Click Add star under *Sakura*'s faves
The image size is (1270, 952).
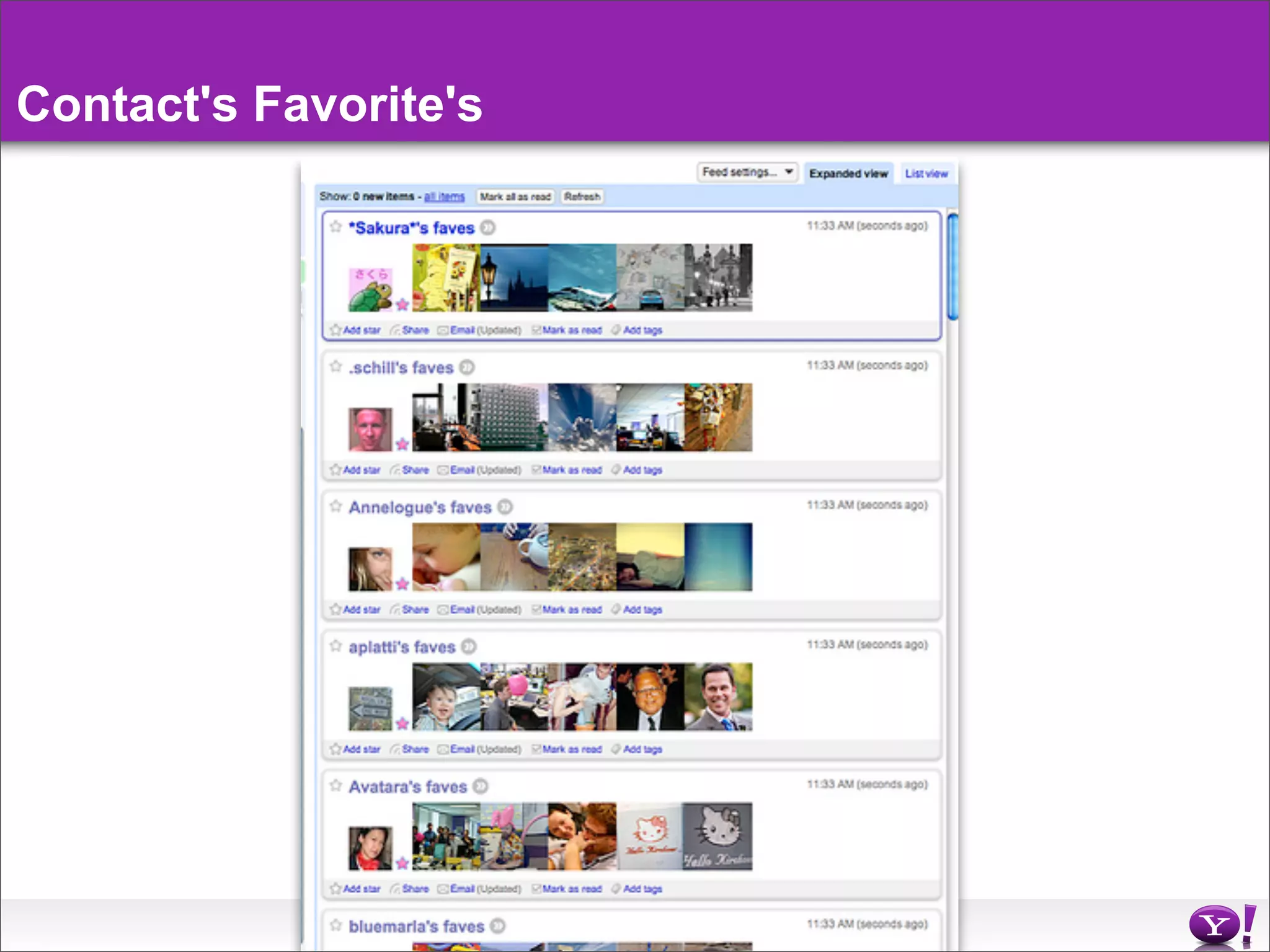[x=355, y=330]
